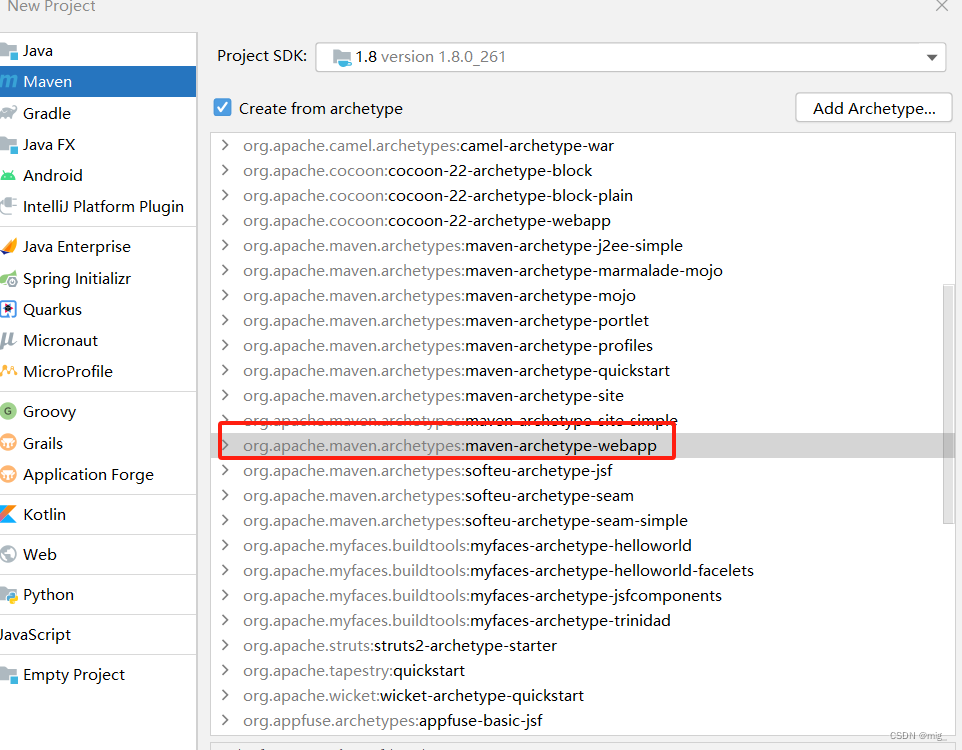Click the Quarkus icon

tap(8, 309)
